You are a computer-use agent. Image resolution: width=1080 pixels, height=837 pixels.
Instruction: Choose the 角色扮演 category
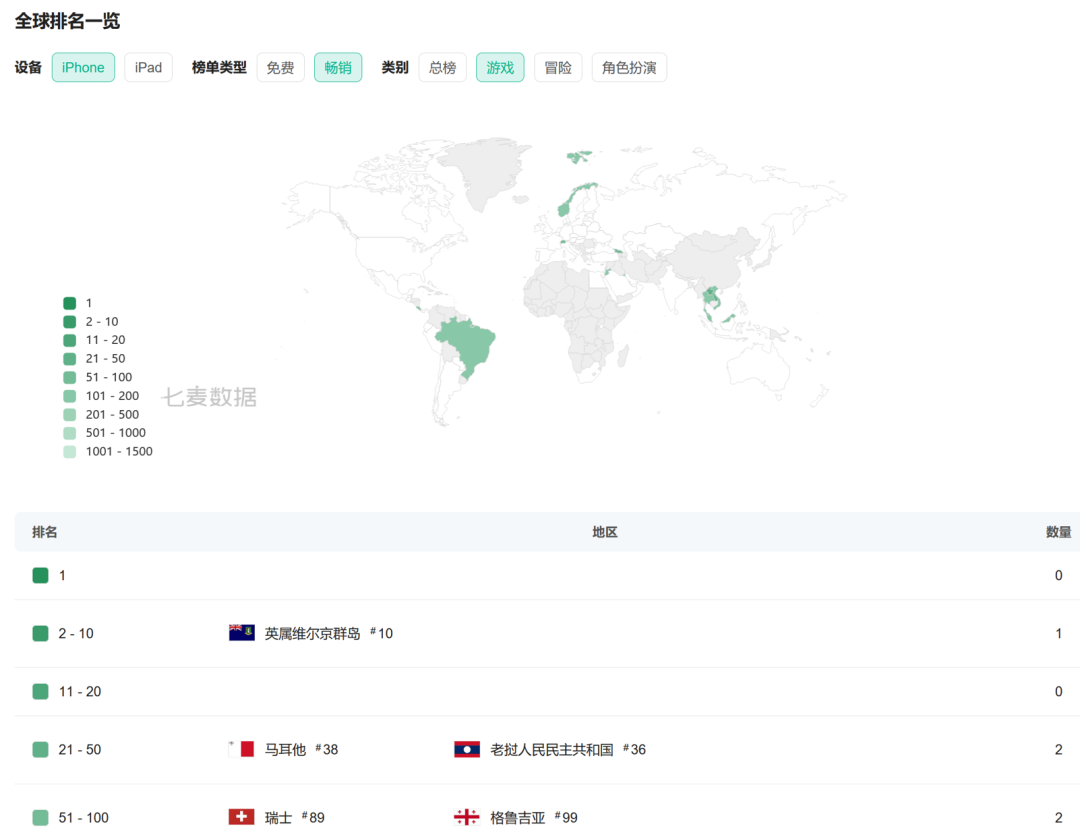pyautogui.click(x=629, y=68)
